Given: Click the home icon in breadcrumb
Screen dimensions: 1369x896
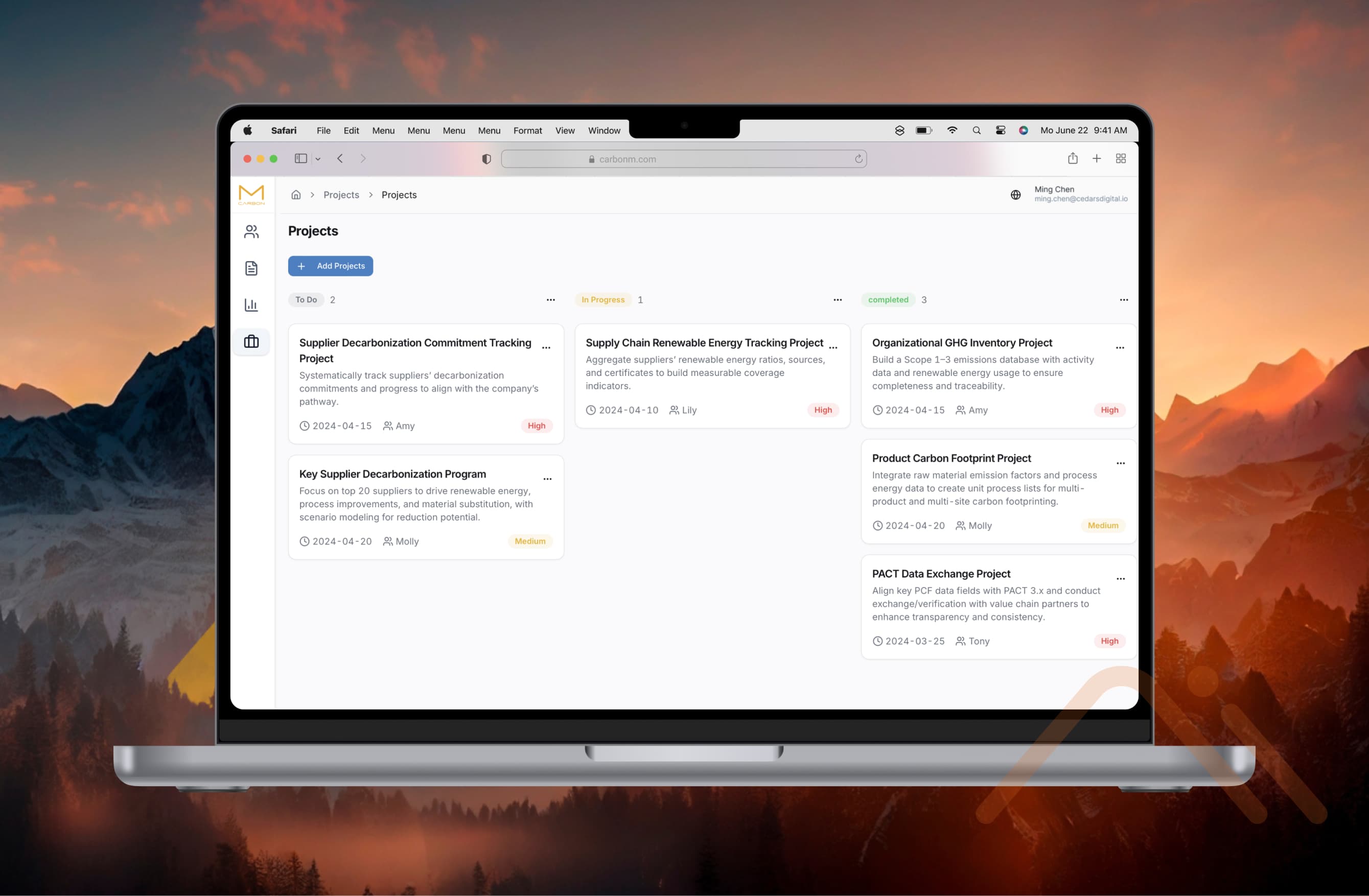Looking at the screenshot, I should [x=296, y=195].
